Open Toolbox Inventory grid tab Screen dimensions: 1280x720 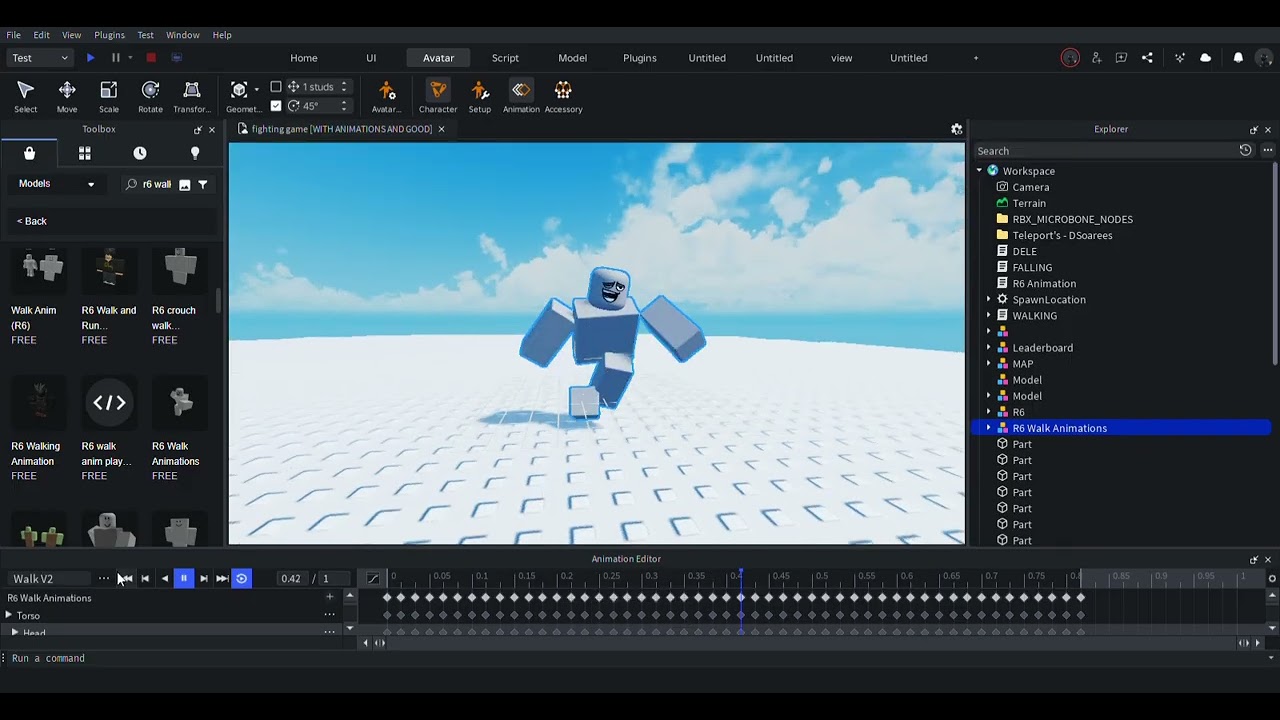[85, 153]
